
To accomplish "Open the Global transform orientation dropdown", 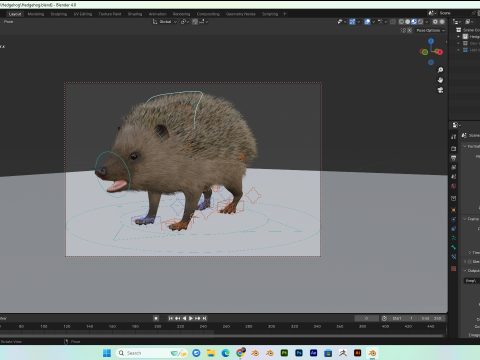I will pyautogui.click(x=165, y=22).
